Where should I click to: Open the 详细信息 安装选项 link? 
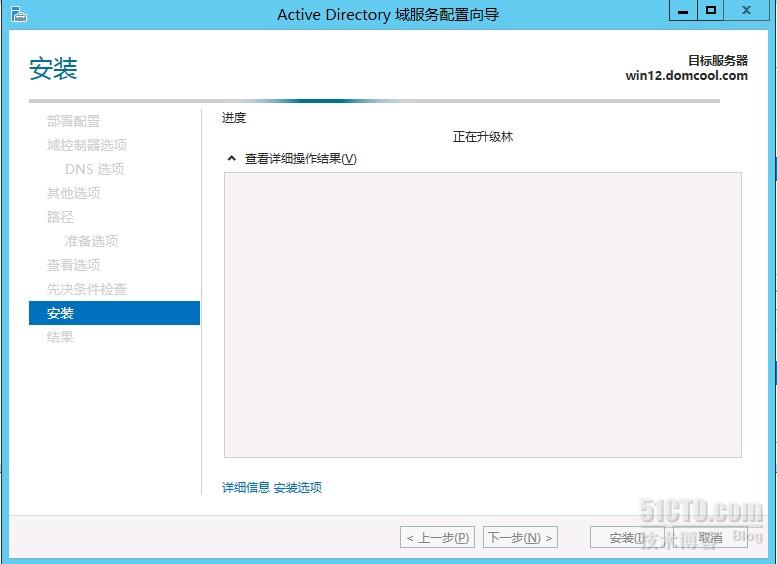272,488
